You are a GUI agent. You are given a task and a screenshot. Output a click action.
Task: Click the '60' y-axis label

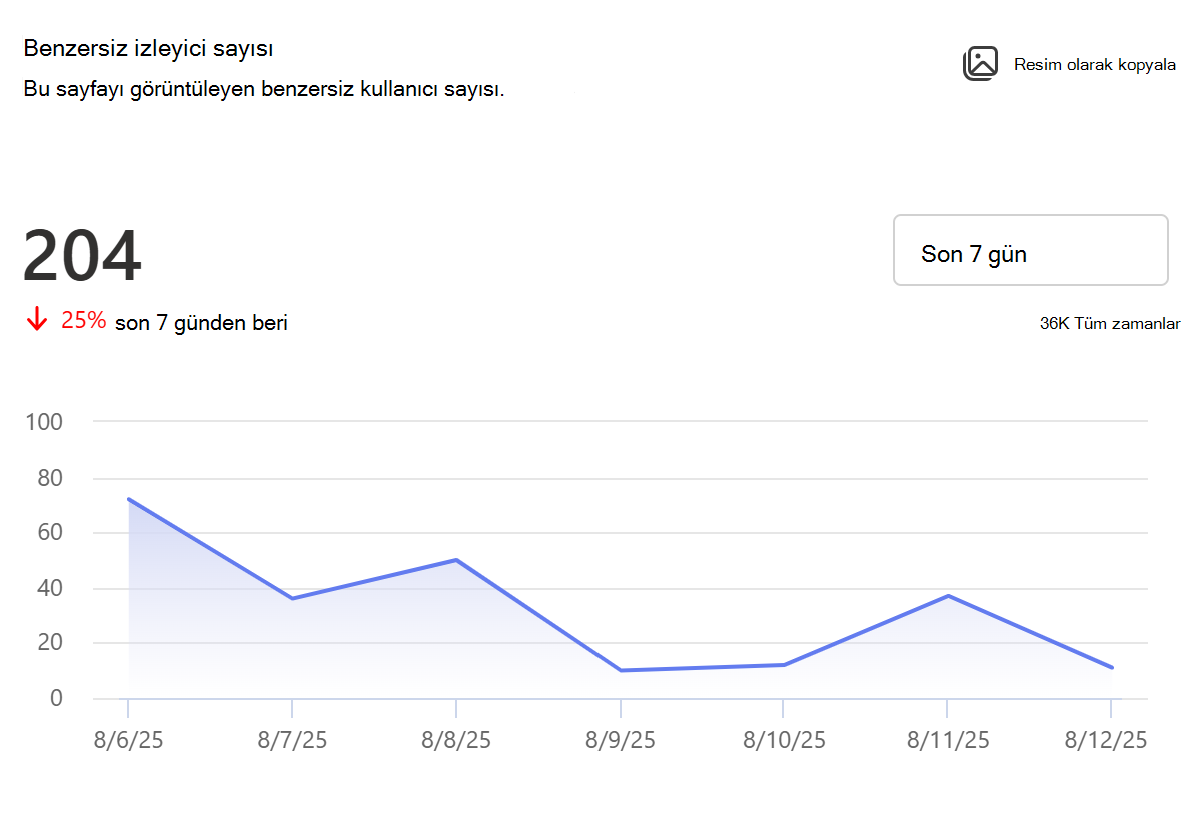click(x=50, y=532)
